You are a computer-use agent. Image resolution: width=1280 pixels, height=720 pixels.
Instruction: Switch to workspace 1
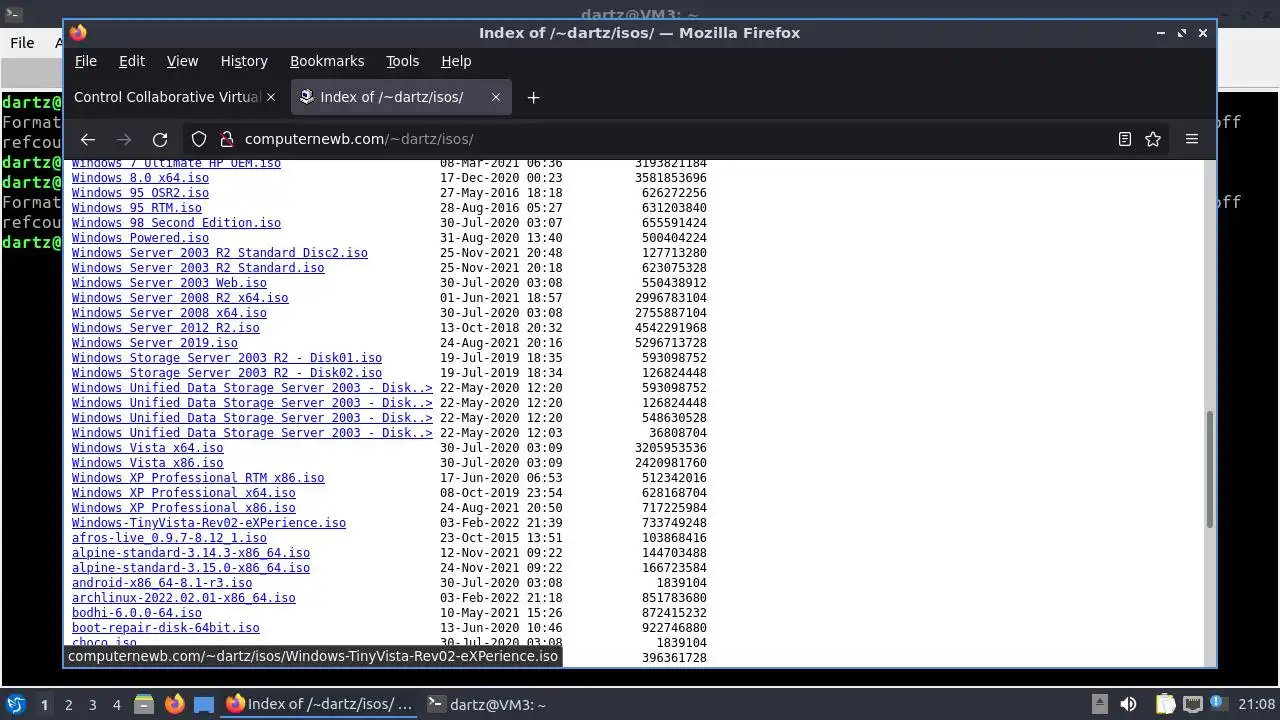[x=44, y=704]
